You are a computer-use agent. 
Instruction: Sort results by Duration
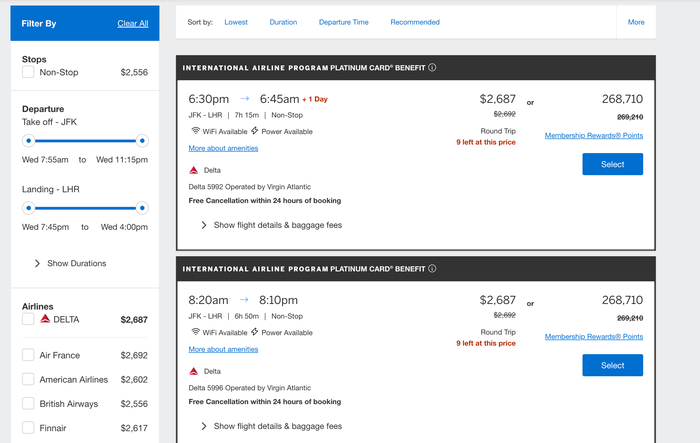pos(283,22)
